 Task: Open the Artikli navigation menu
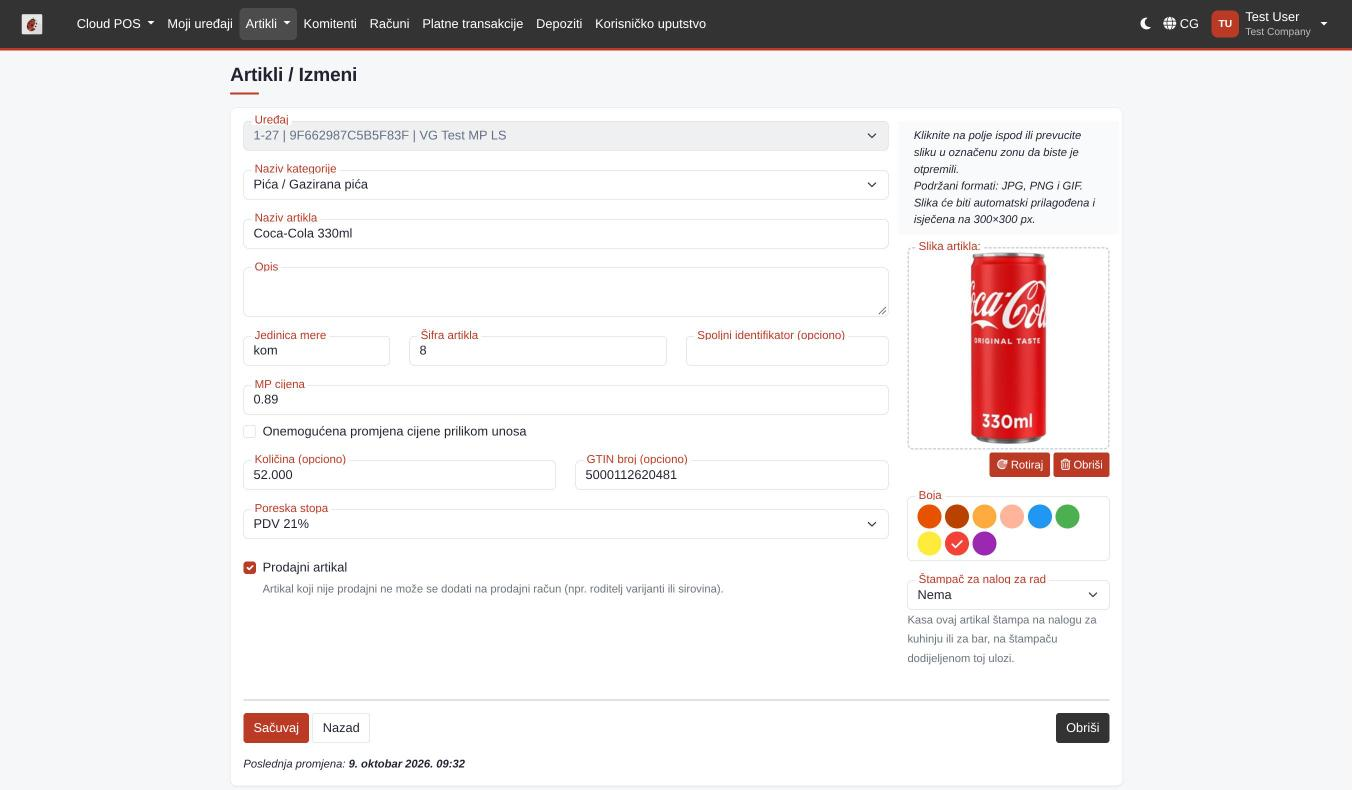(268, 24)
